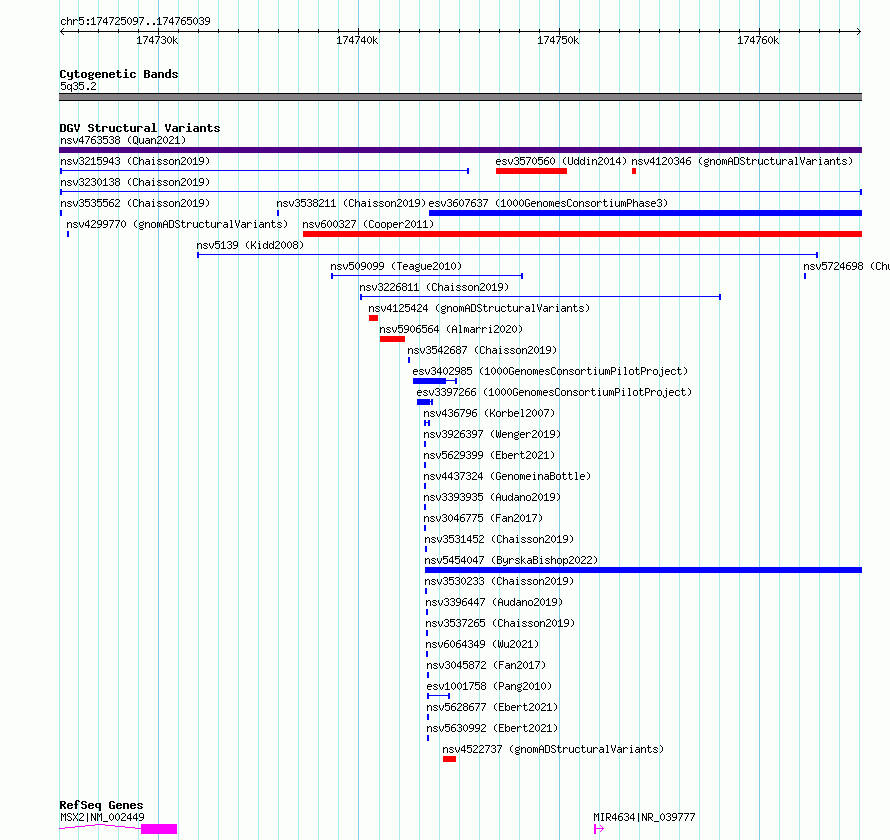Click the 174740k ruler tick label
The height and width of the screenshot is (840, 890).
click(x=357, y=40)
